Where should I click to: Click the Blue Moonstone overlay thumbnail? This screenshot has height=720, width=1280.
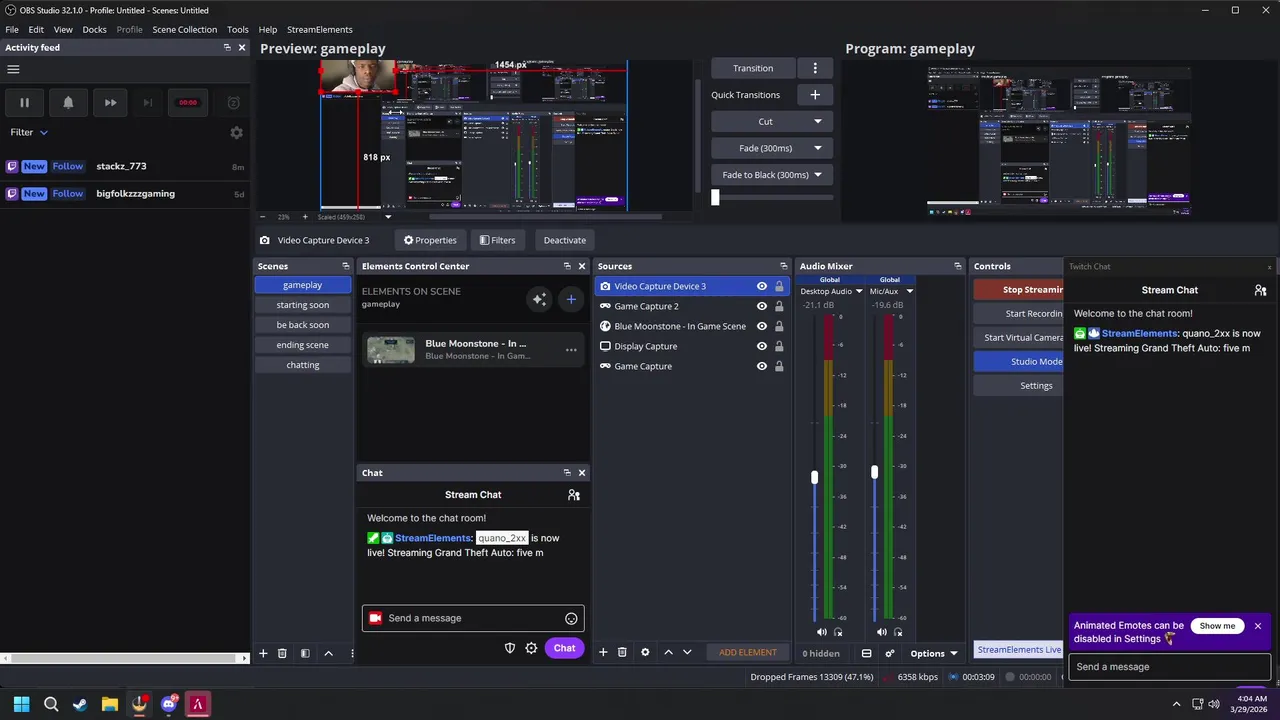(391, 350)
